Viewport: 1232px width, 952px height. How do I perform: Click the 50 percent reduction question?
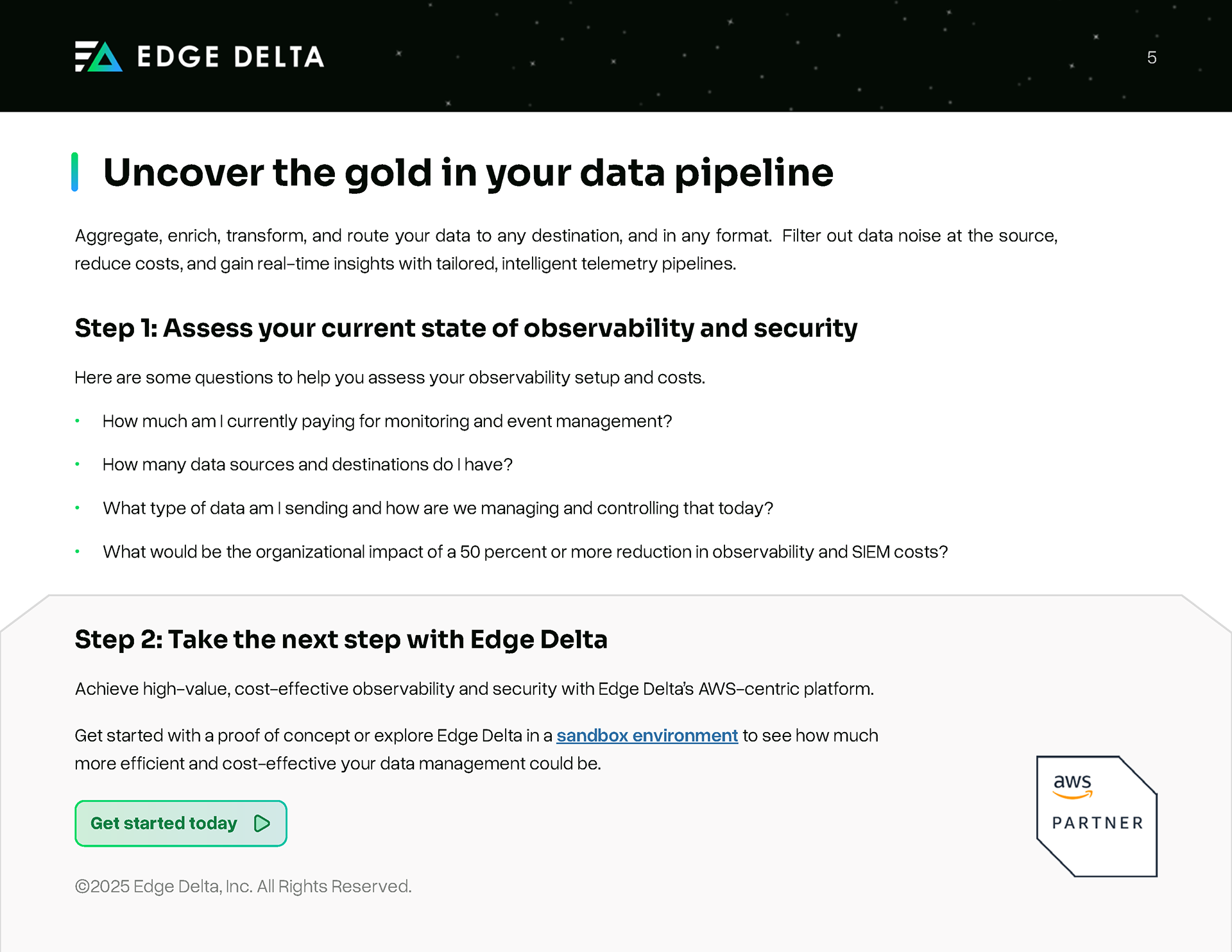(525, 552)
